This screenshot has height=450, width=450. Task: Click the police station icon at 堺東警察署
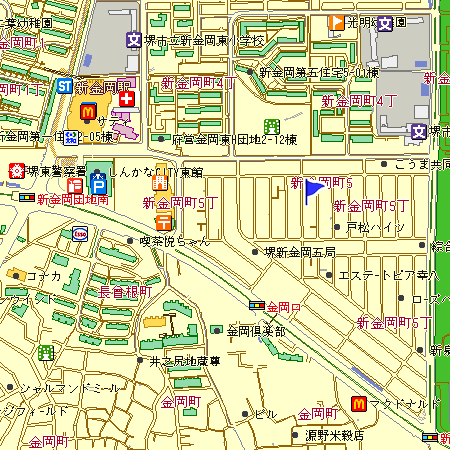pos(17,171)
